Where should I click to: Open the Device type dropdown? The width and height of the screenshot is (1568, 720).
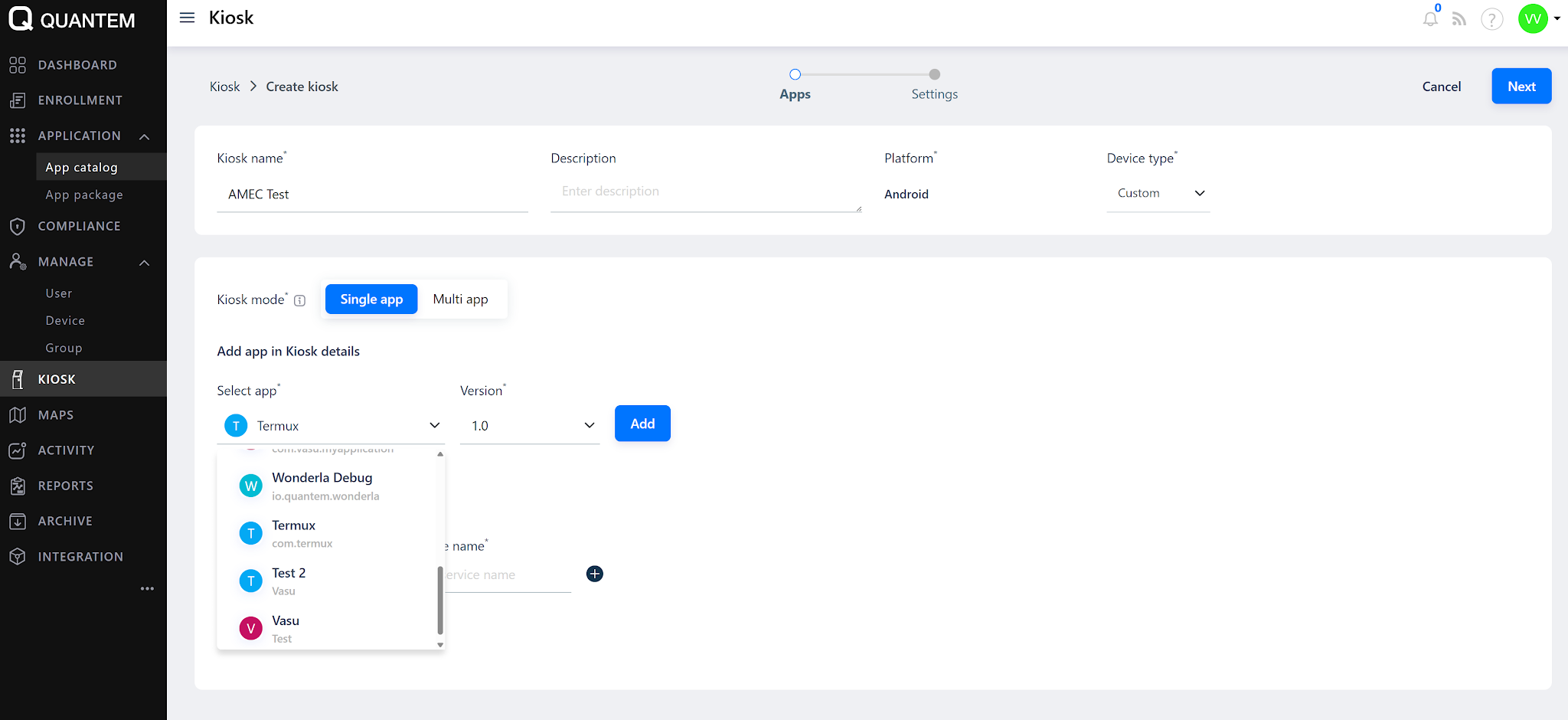point(1158,194)
